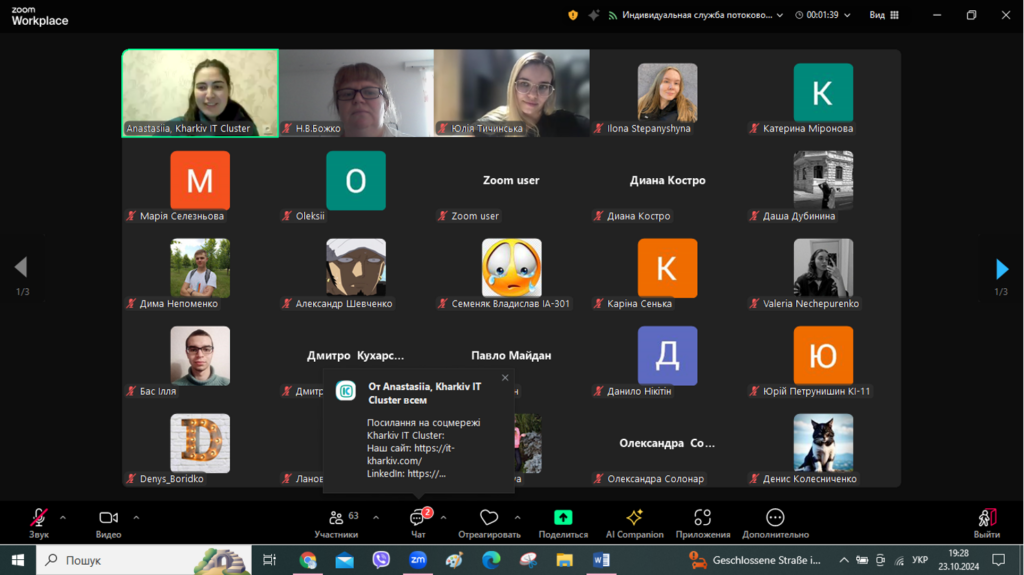Click the Zoom user tile name
1024x575 pixels.
[x=511, y=180]
